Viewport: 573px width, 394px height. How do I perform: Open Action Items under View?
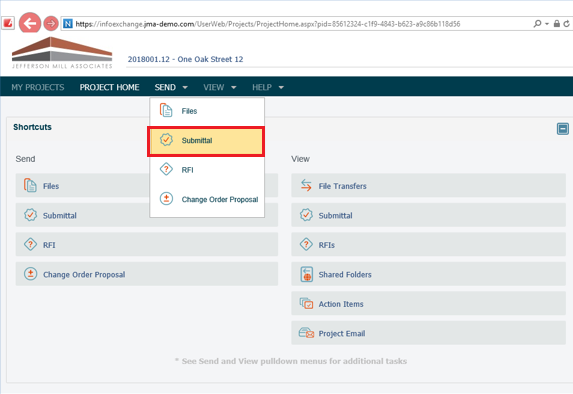[x=428, y=304]
